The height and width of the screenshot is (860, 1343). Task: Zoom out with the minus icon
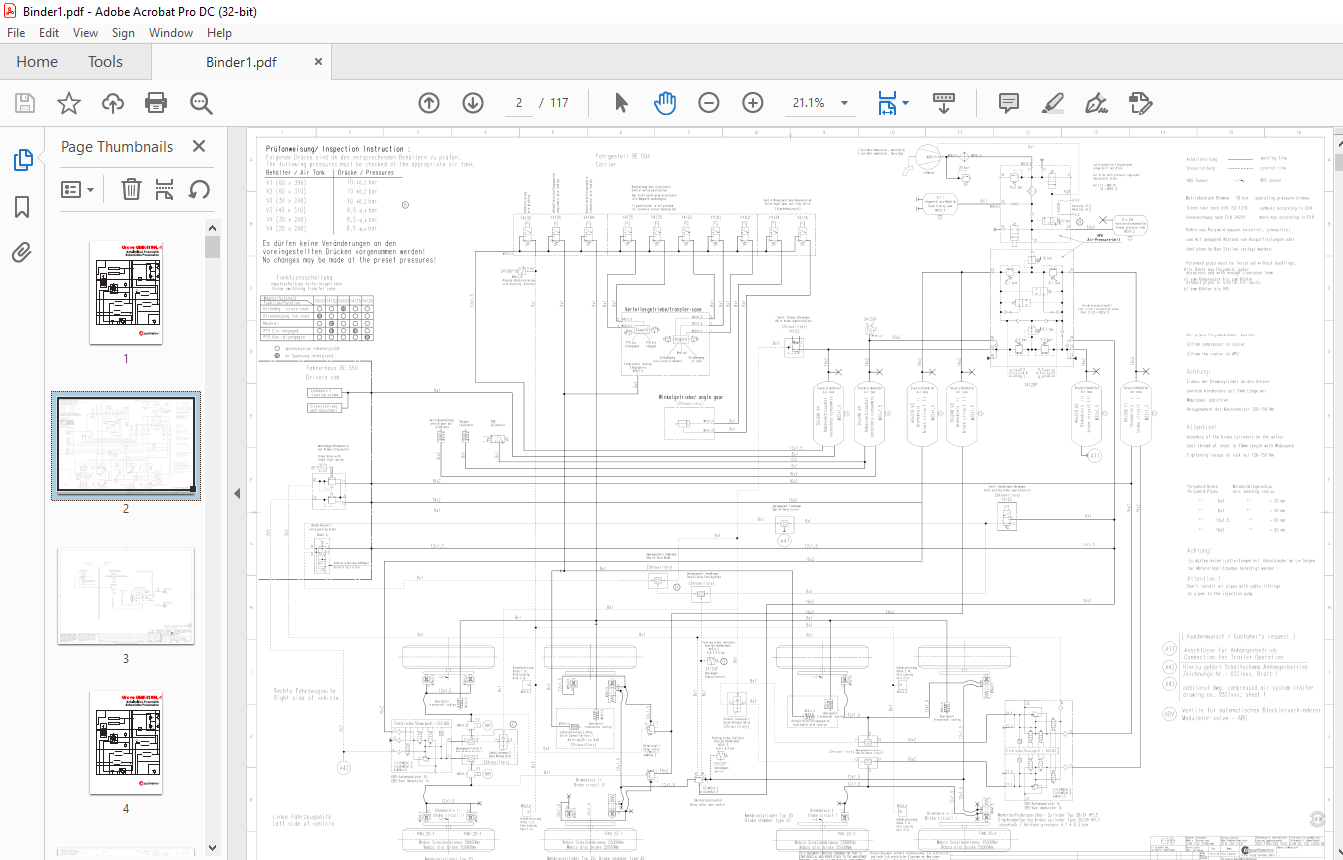(709, 103)
